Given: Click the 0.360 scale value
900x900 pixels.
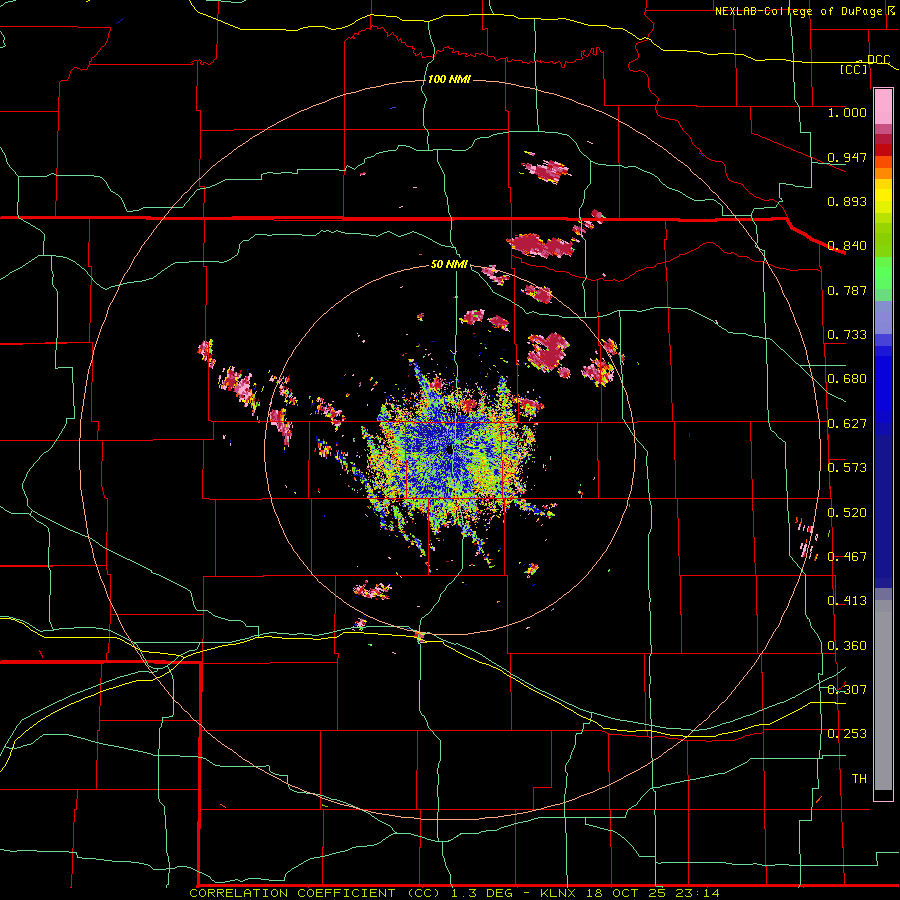Looking at the screenshot, I should pos(847,646).
